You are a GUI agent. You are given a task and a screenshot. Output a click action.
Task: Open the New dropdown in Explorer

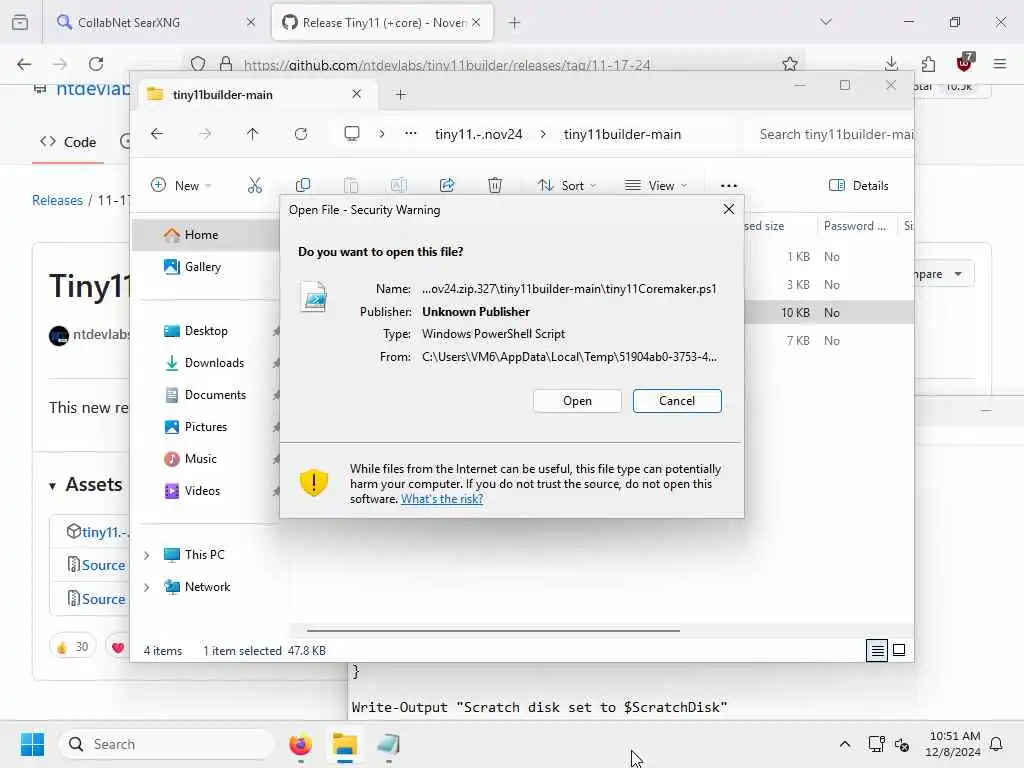point(181,185)
